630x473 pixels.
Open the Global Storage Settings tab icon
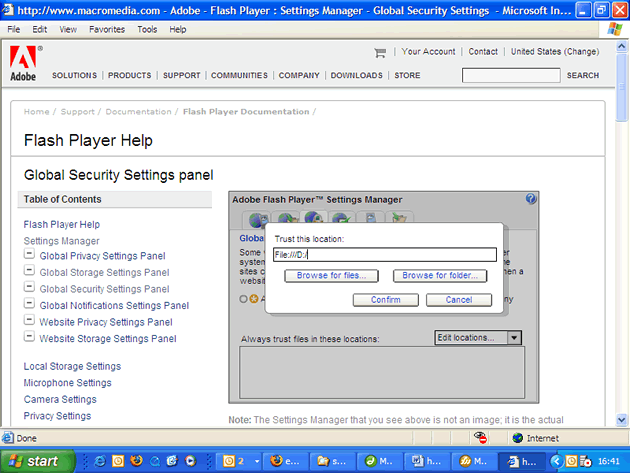click(287, 220)
